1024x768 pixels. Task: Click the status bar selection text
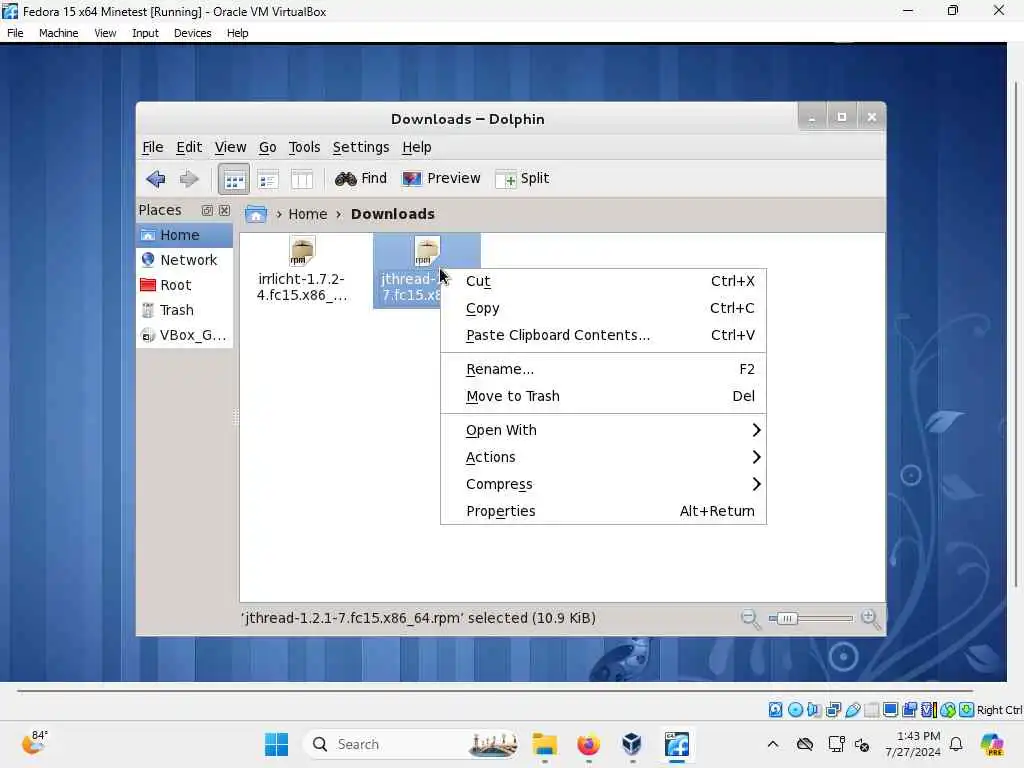pos(418,618)
